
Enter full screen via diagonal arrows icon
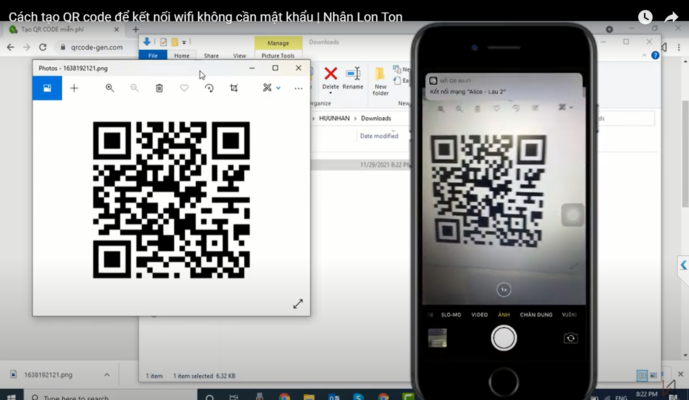(x=298, y=304)
